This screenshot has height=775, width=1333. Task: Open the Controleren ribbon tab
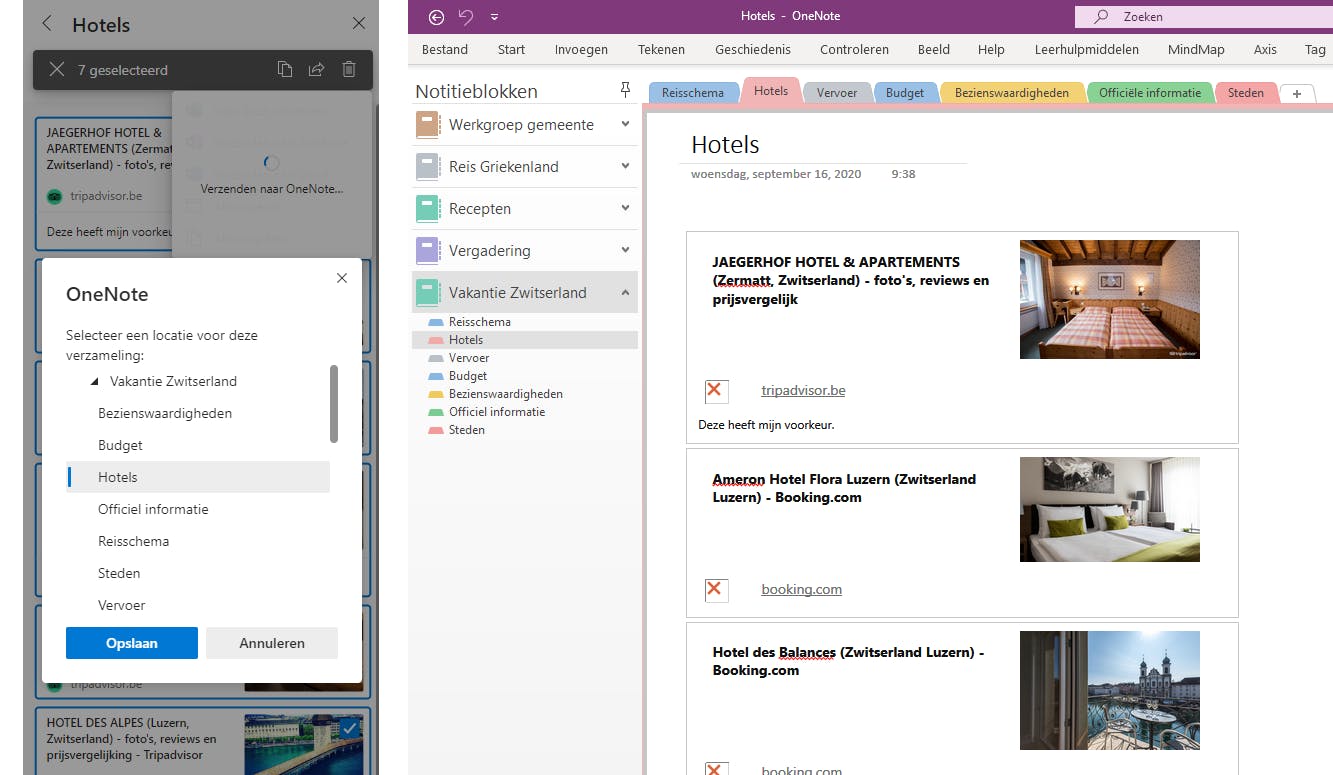(x=854, y=49)
